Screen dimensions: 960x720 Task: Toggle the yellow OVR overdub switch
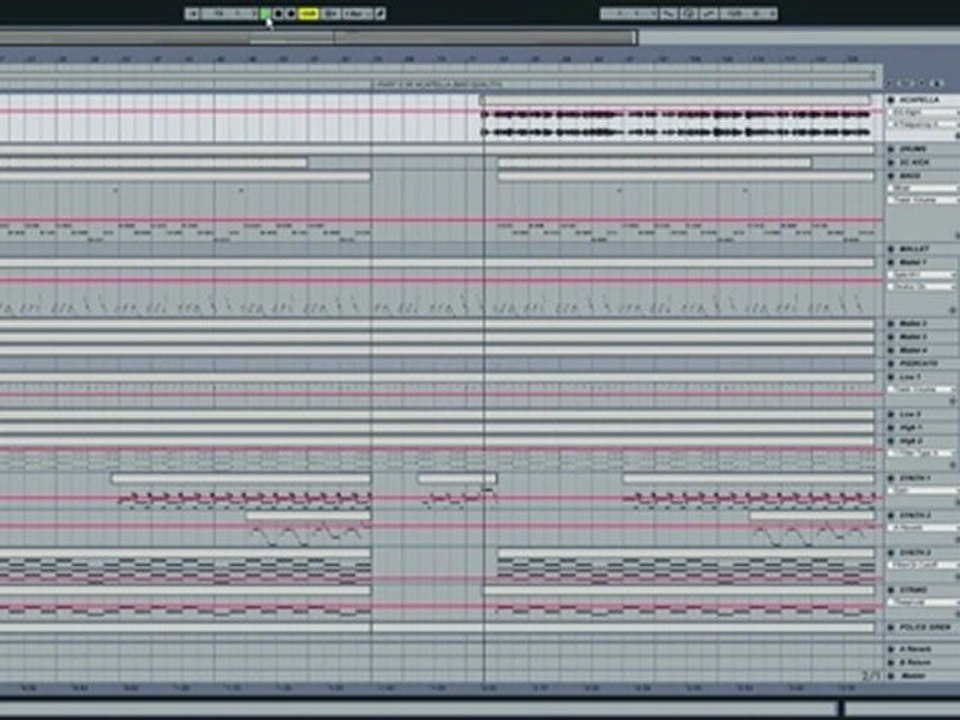pyautogui.click(x=309, y=13)
